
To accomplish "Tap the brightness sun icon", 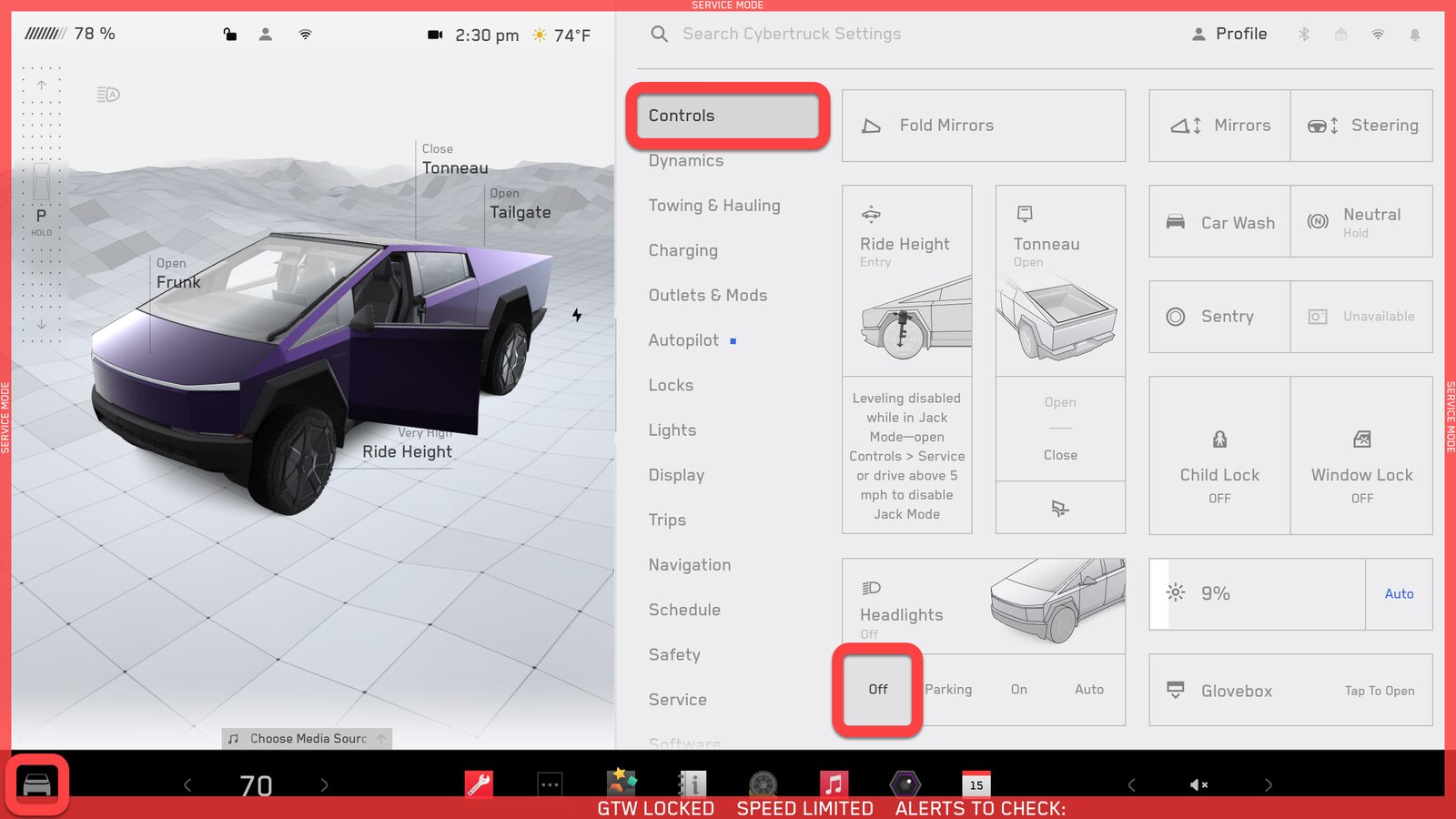I will point(1175,592).
